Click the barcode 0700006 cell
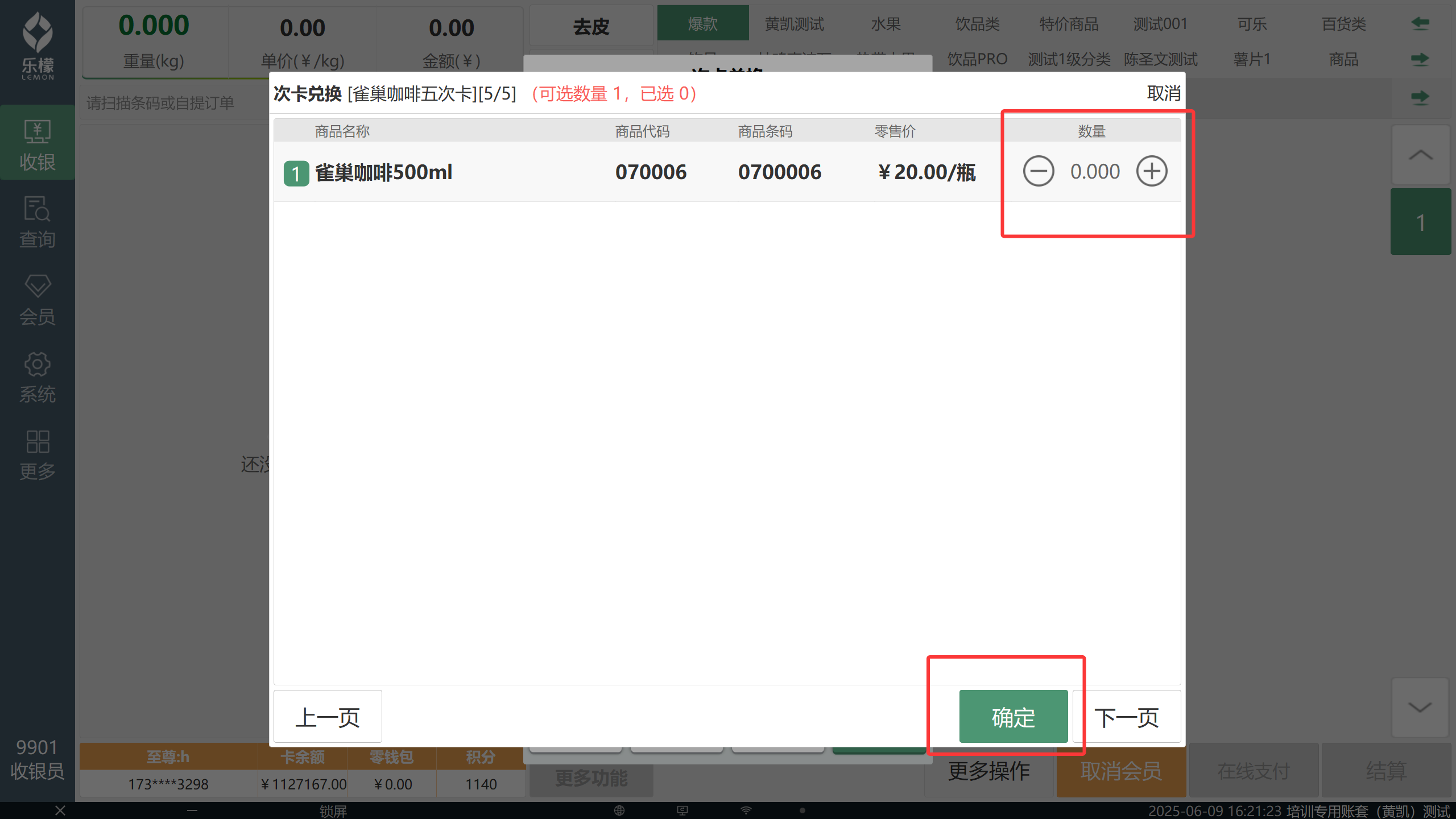Screen dimensions: 1456x819 point(780,172)
